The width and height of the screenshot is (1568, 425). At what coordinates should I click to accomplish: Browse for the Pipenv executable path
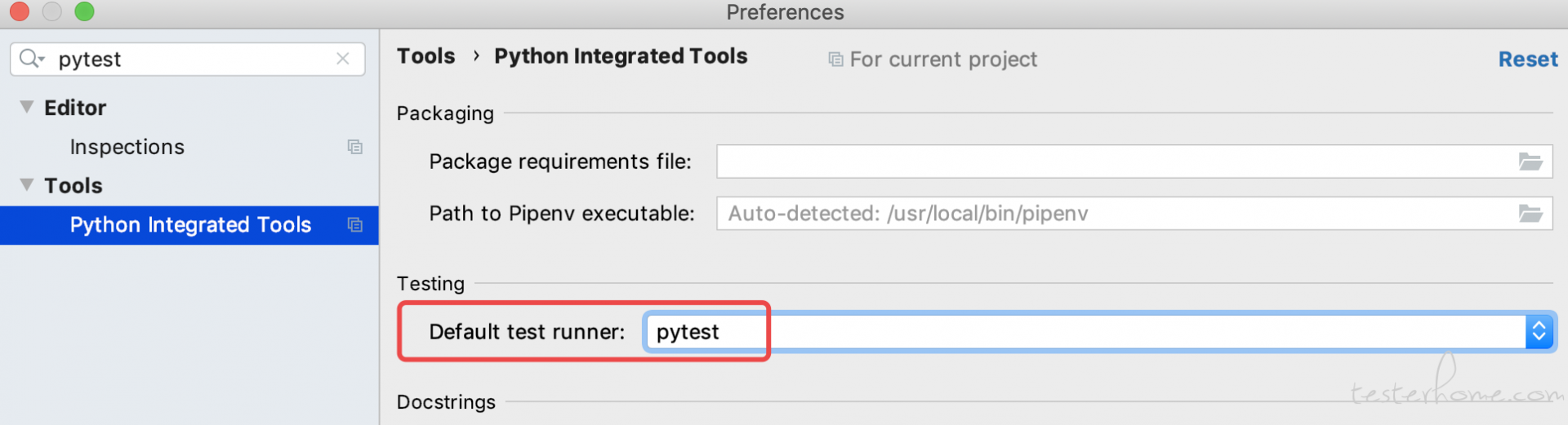tap(1530, 214)
